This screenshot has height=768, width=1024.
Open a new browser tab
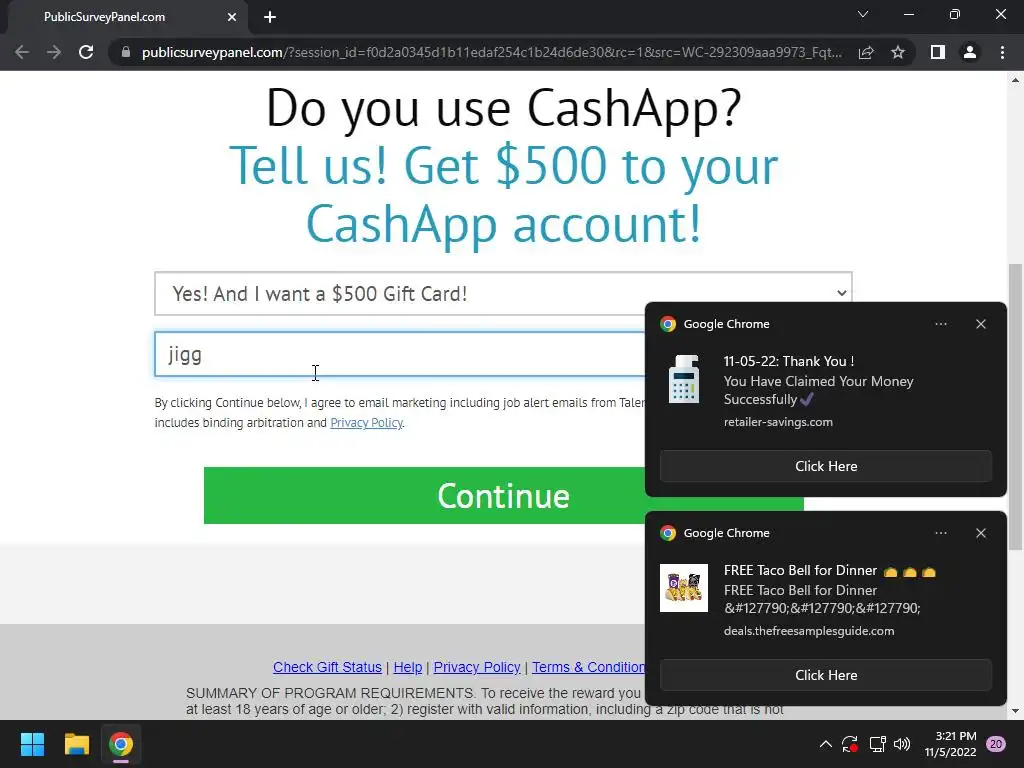(270, 17)
